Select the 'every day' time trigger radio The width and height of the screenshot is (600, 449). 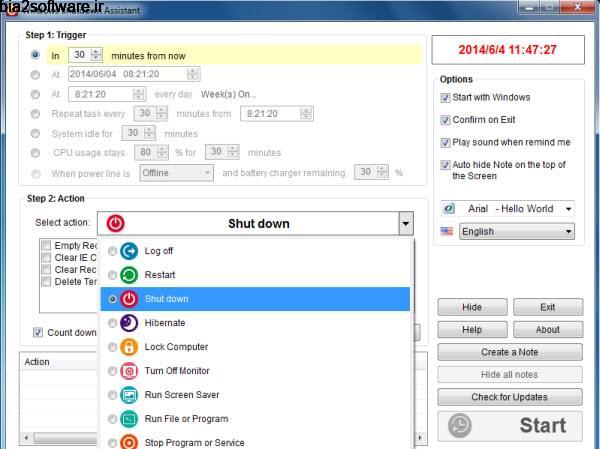(35, 94)
